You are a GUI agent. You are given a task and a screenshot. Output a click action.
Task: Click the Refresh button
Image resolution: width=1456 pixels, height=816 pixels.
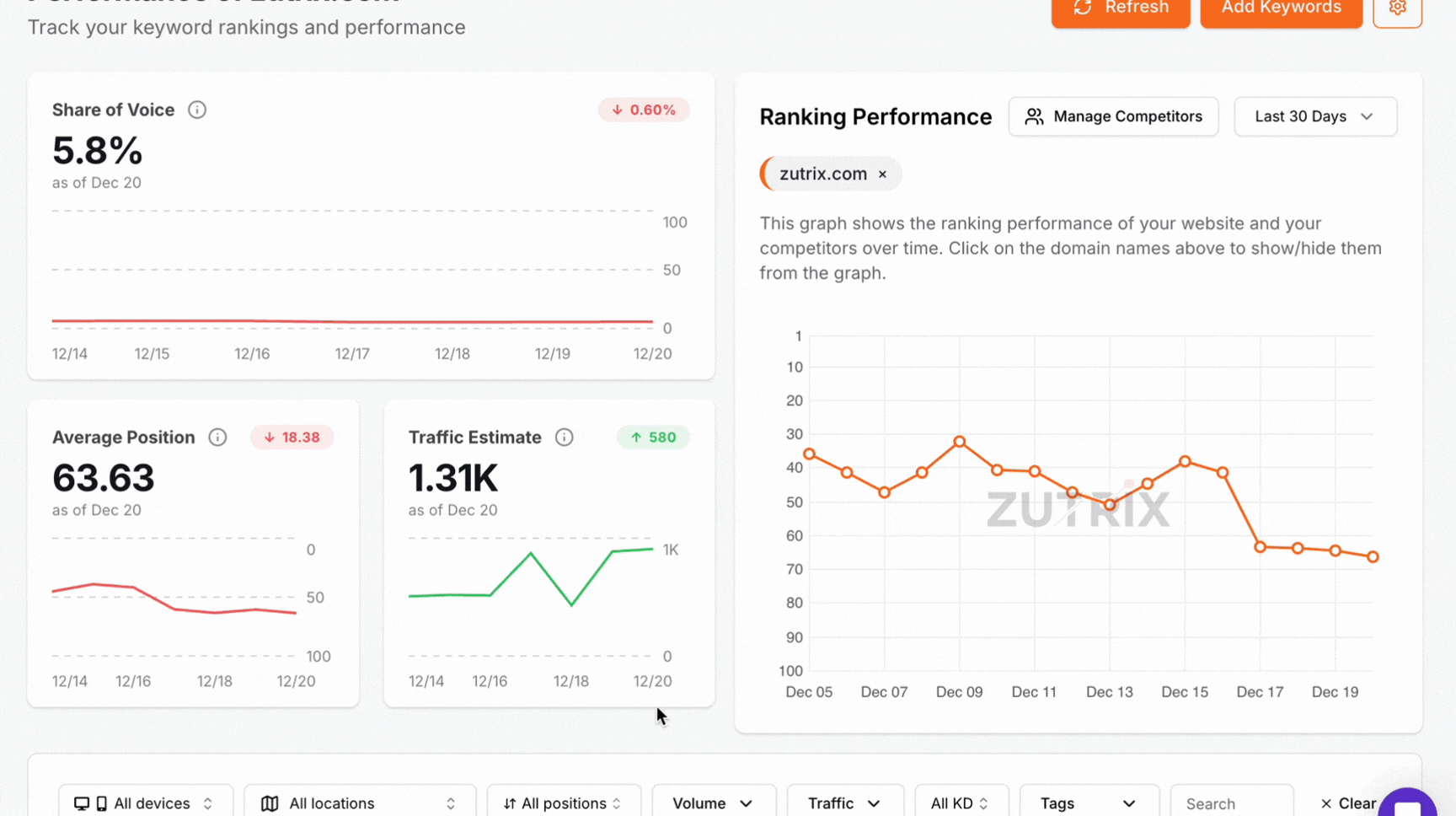[1120, 9]
